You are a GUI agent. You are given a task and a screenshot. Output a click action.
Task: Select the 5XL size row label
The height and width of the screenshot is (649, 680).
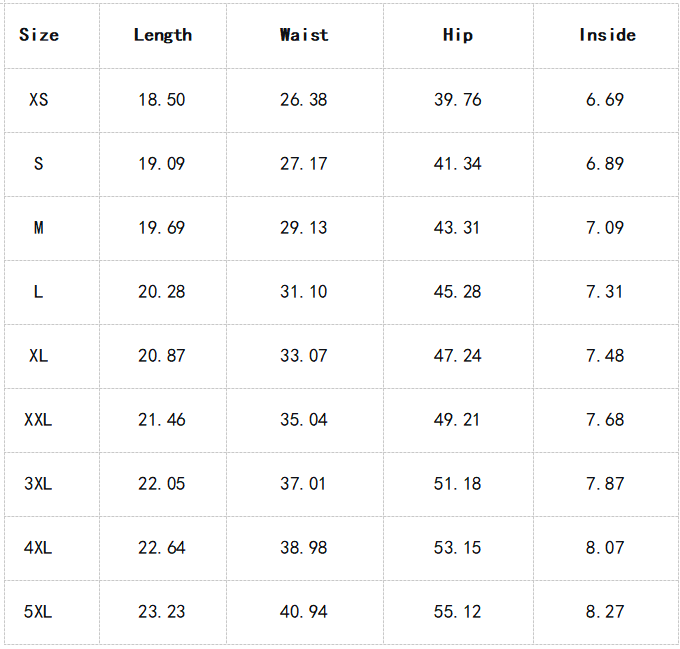tap(39, 612)
